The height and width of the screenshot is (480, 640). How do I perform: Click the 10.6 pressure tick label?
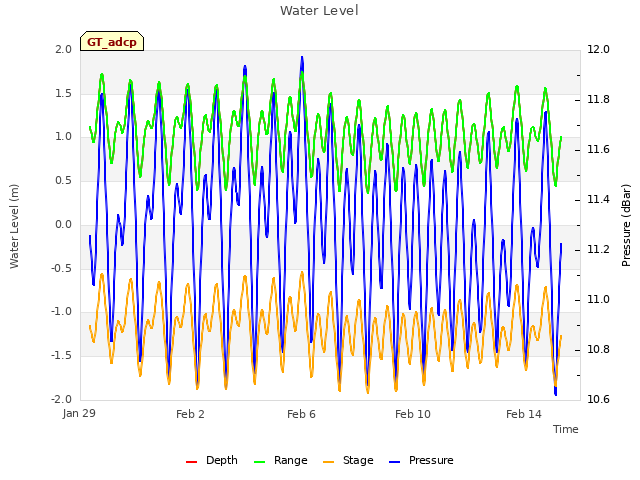pyautogui.click(x=598, y=399)
